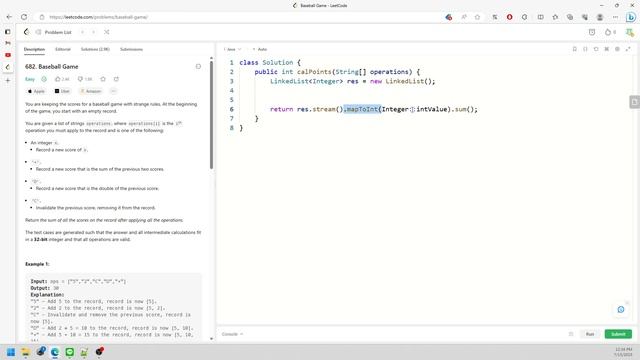Favorite the problem with star icon
The height and width of the screenshot is (360, 640).
tap(103, 79)
